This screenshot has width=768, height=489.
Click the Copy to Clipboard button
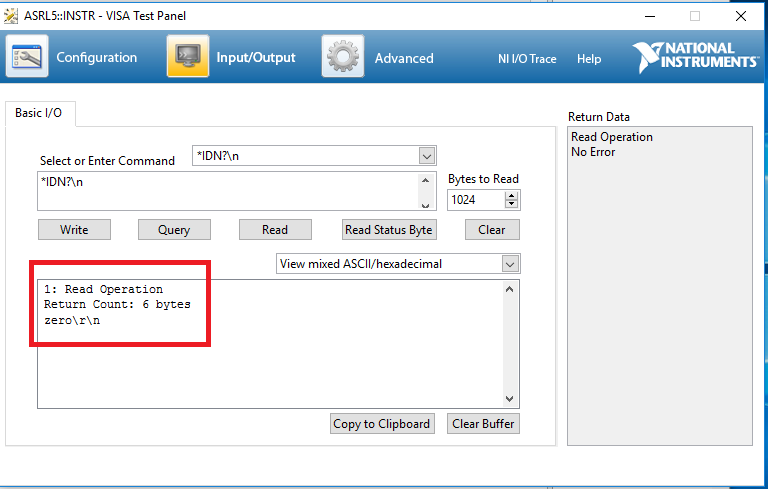(x=382, y=424)
